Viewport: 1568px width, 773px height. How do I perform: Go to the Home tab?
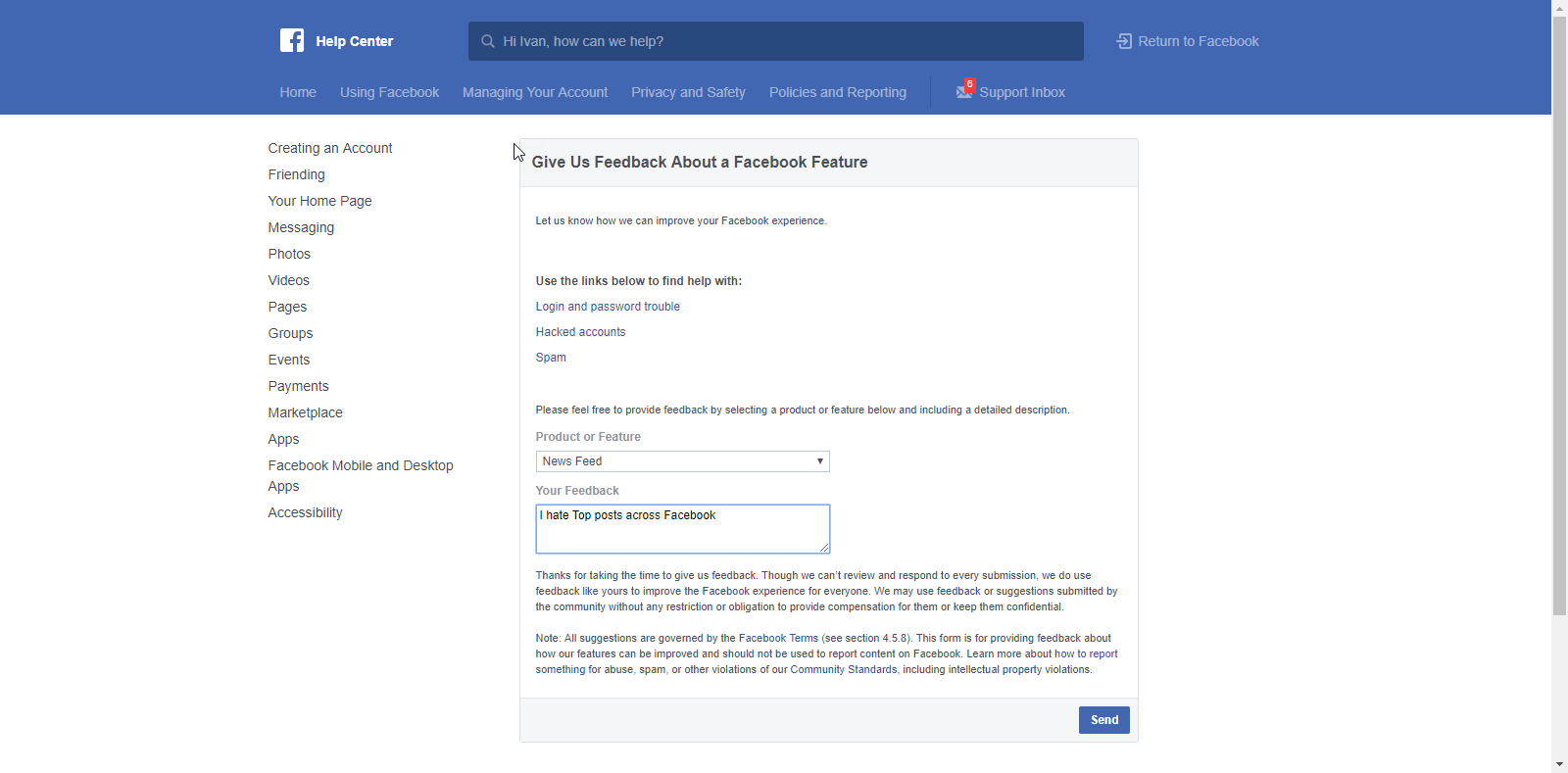[x=298, y=92]
